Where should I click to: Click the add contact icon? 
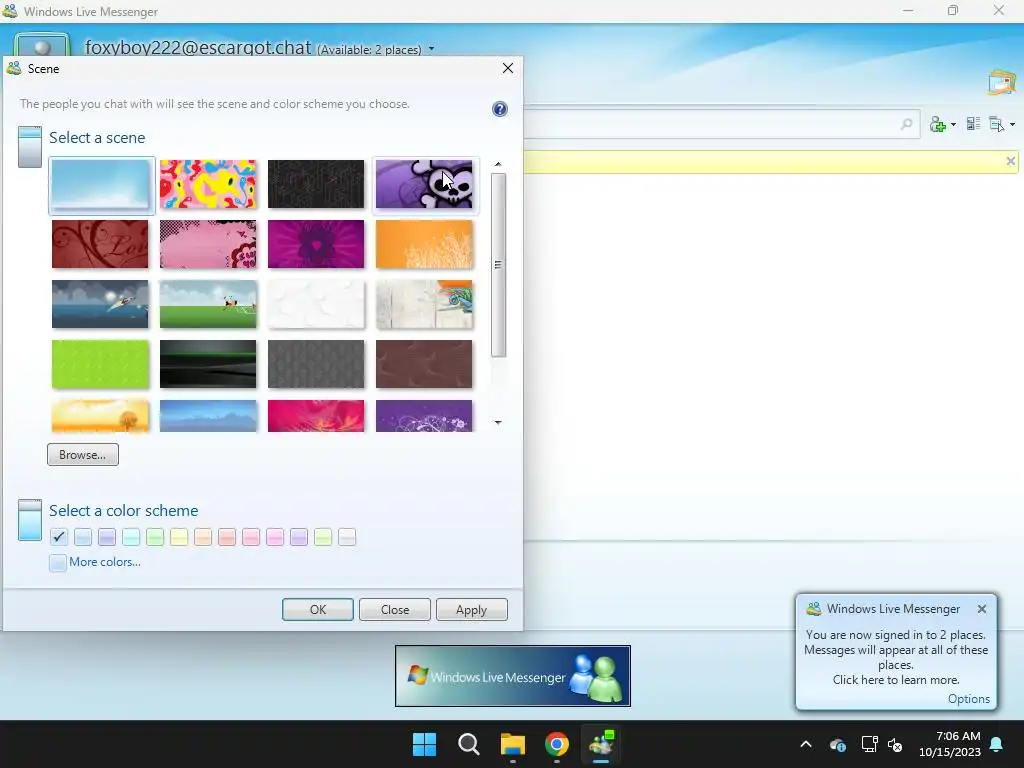[938, 124]
